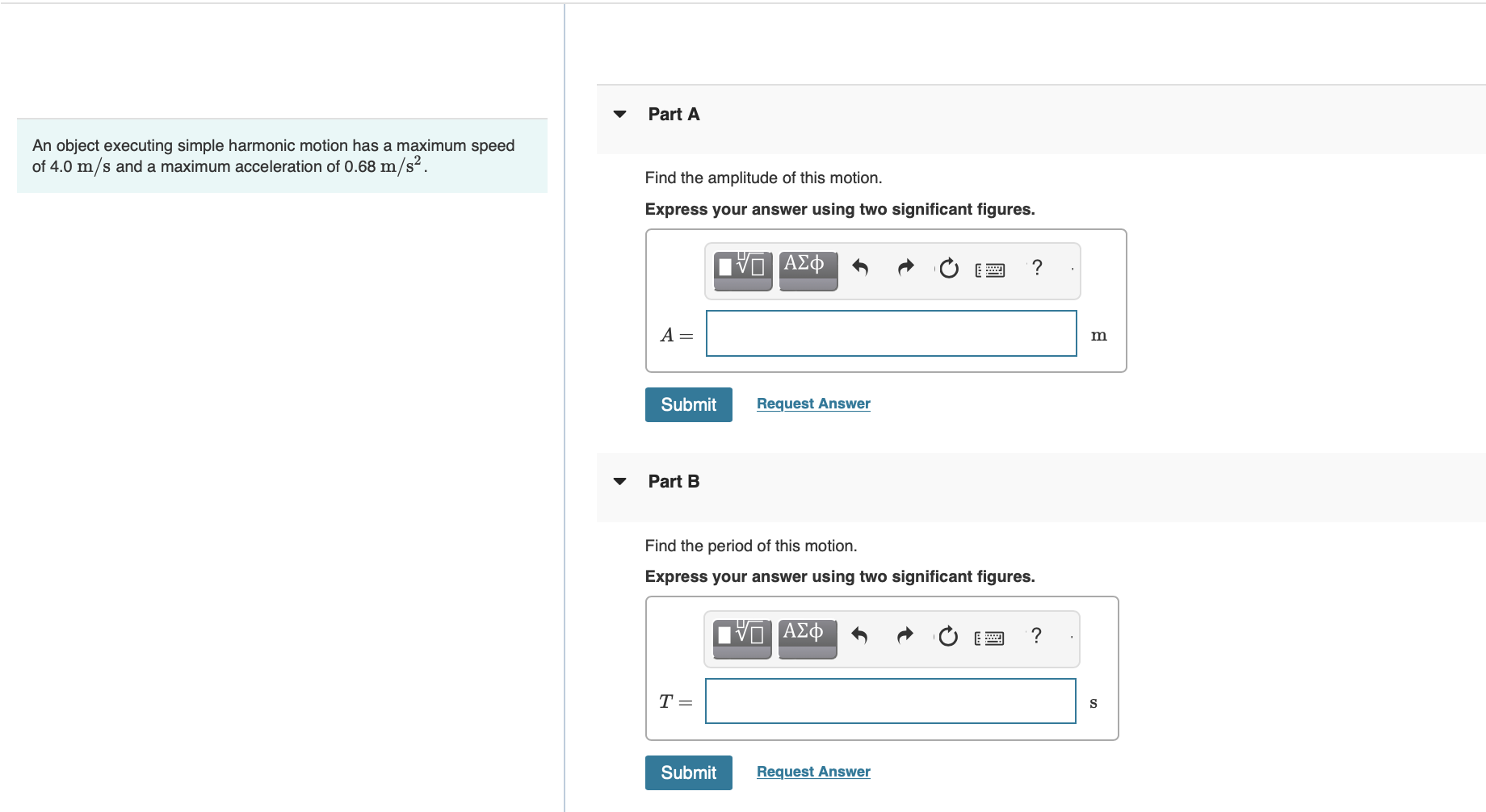Request Answer for Part A
This screenshot has height=812, width=1486.
tap(813, 404)
